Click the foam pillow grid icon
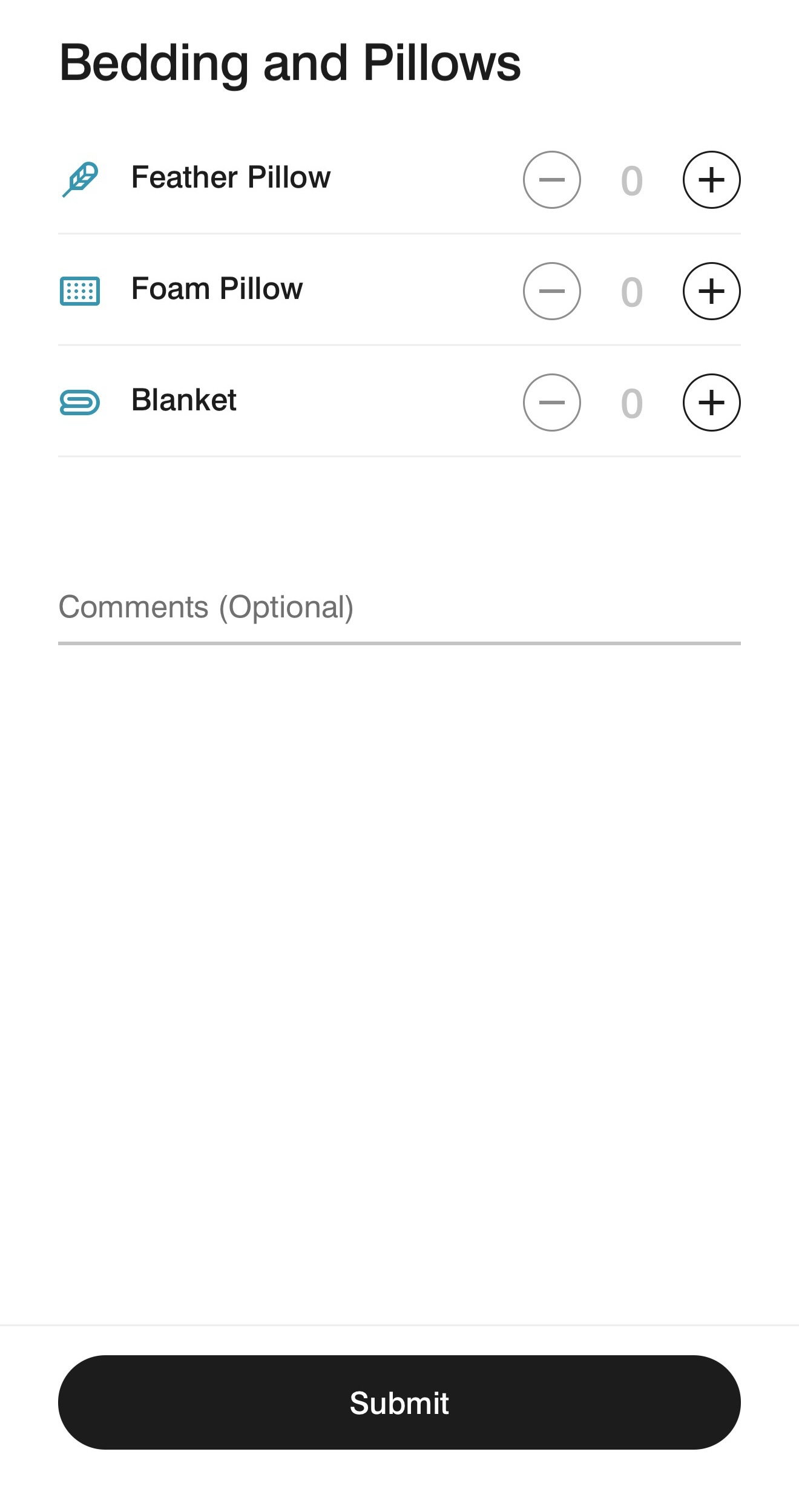This screenshot has width=799, height=1512. click(80, 291)
